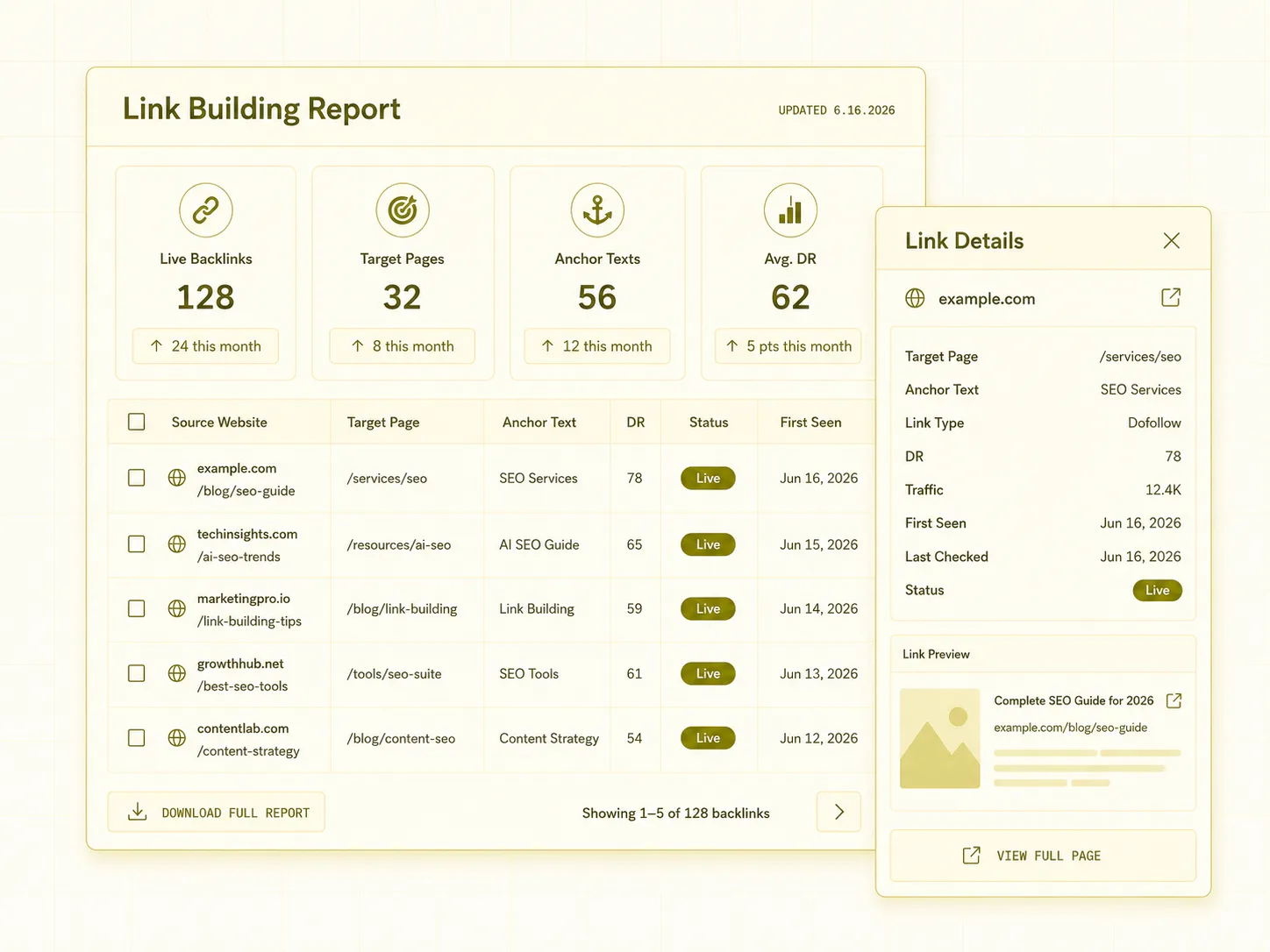Check the marketingpro.io row checkbox
The width and height of the screenshot is (1270, 952).
pyautogui.click(x=137, y=608)
